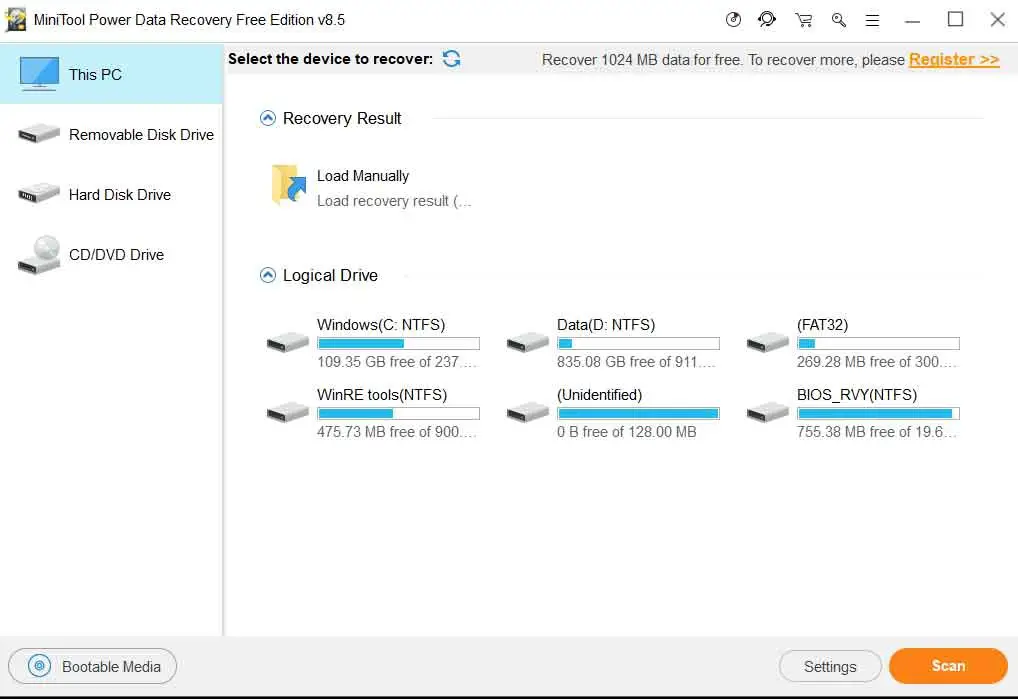Click the Register >> link

[954, 59]
